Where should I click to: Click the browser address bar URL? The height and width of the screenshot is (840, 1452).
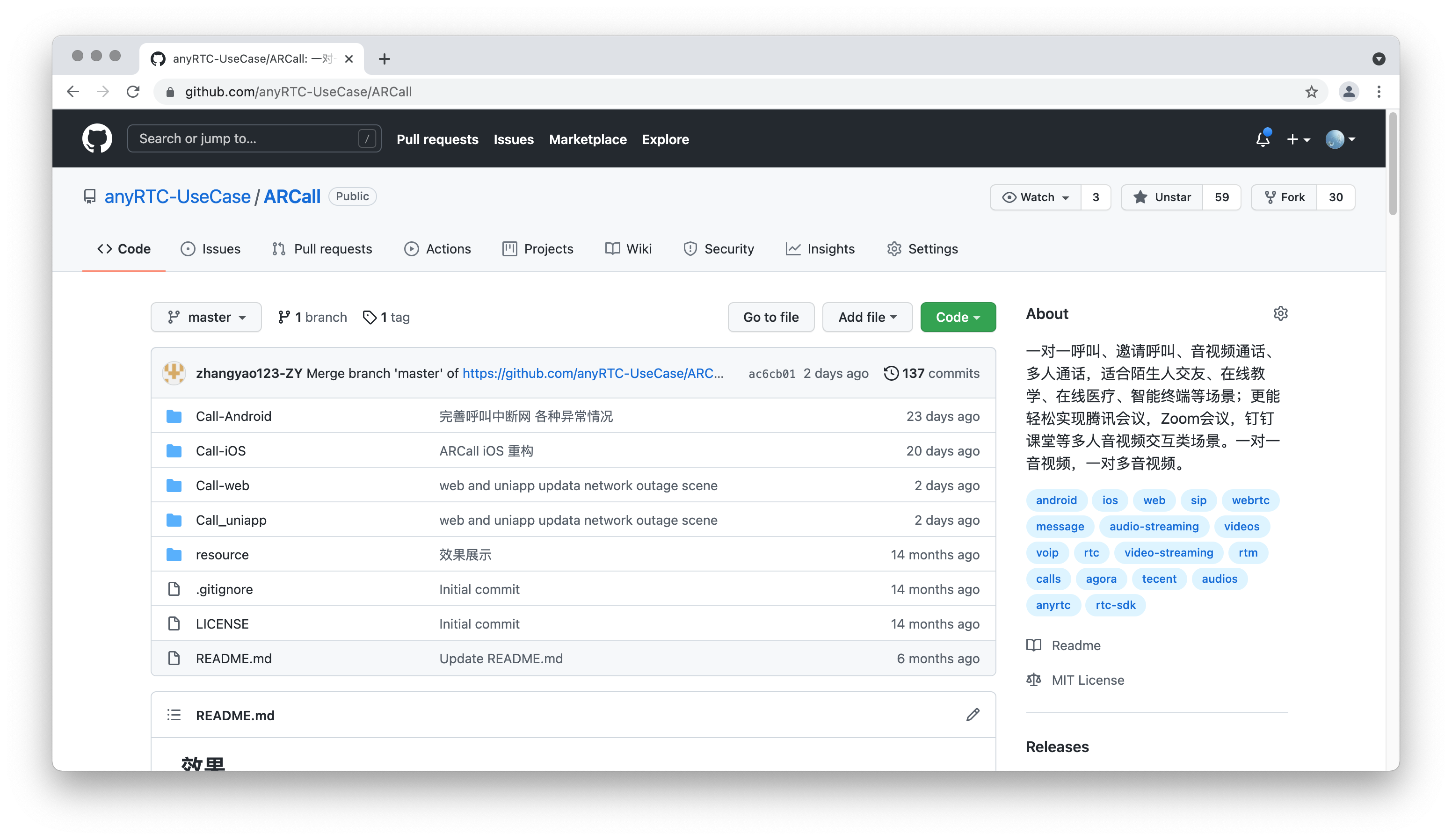coord(298,92)
